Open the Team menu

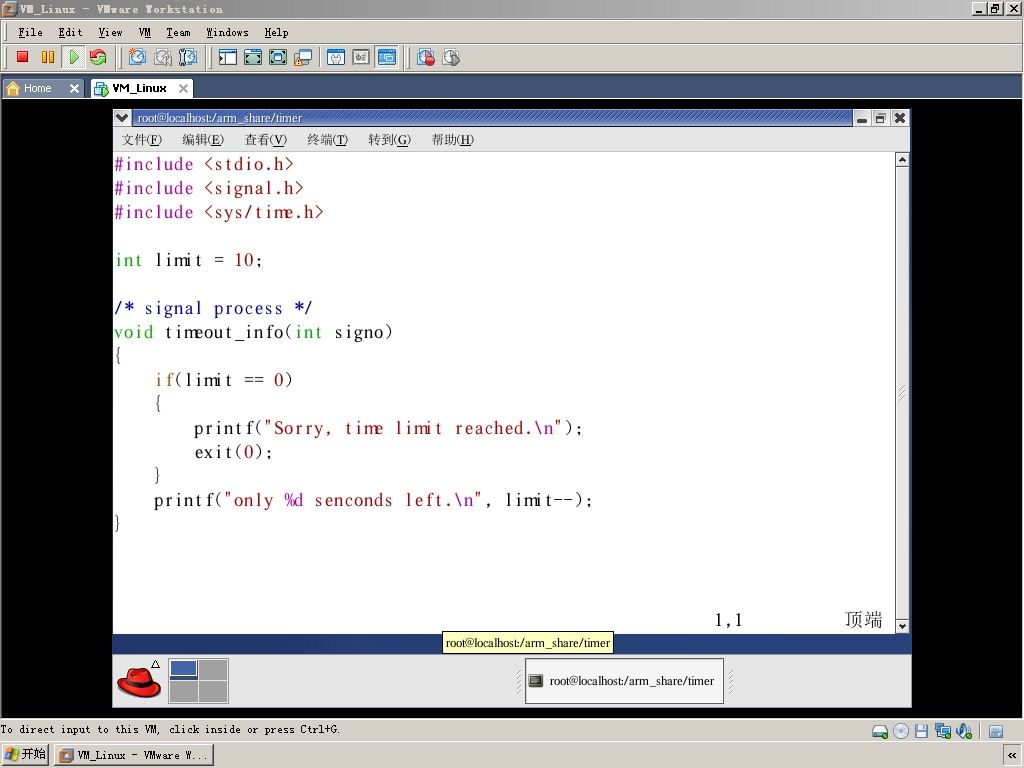[x=178, y=32]
